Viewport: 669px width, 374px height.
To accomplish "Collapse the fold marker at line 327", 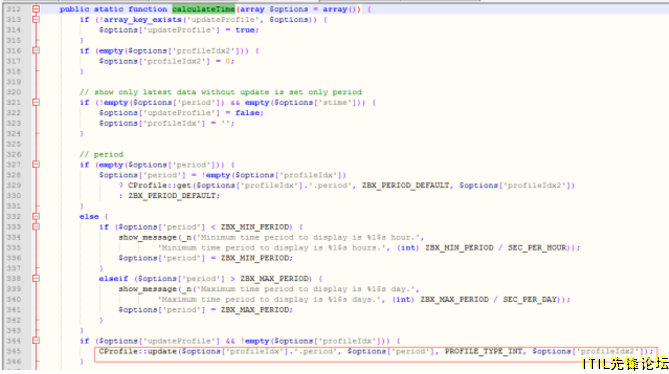I will [x=36, y=165].
